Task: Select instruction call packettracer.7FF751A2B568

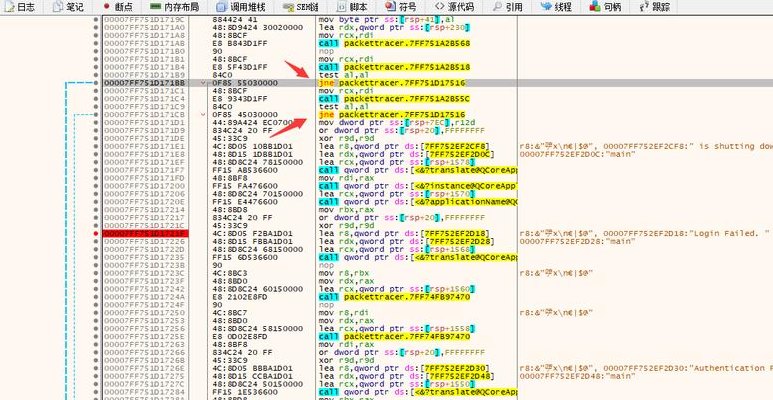Action: (394, 43)
